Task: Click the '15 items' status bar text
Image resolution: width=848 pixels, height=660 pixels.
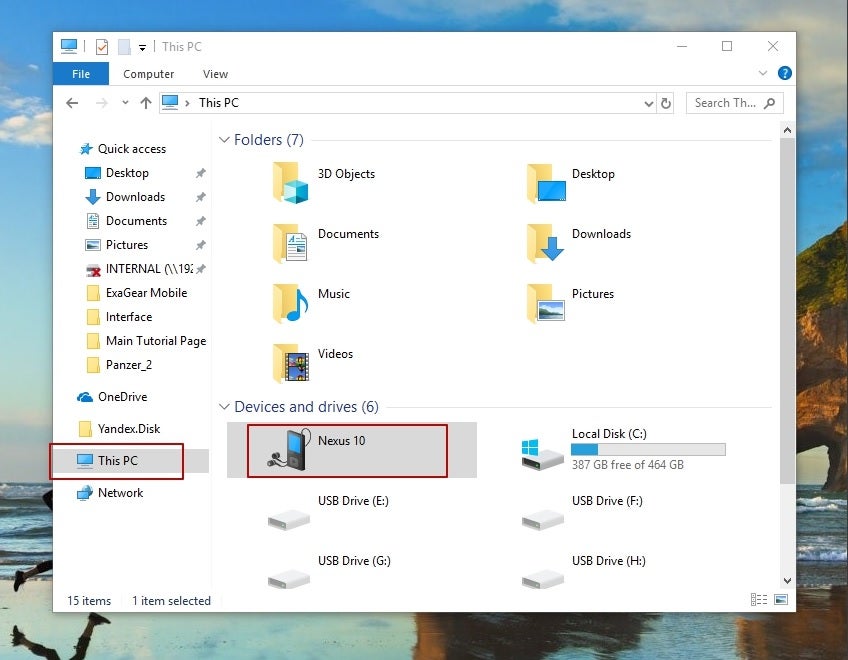Action: tap(89, 600)
